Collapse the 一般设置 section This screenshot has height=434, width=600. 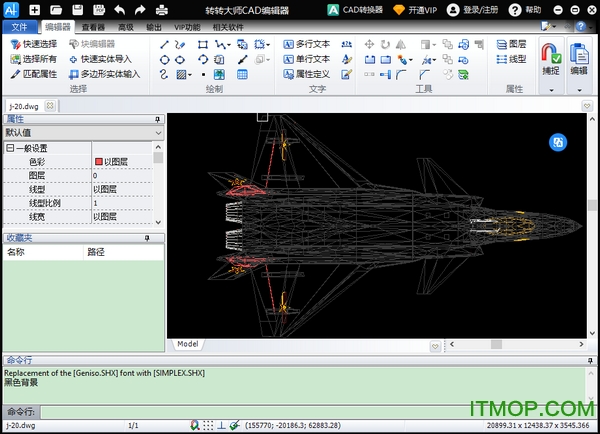point(10,148)
